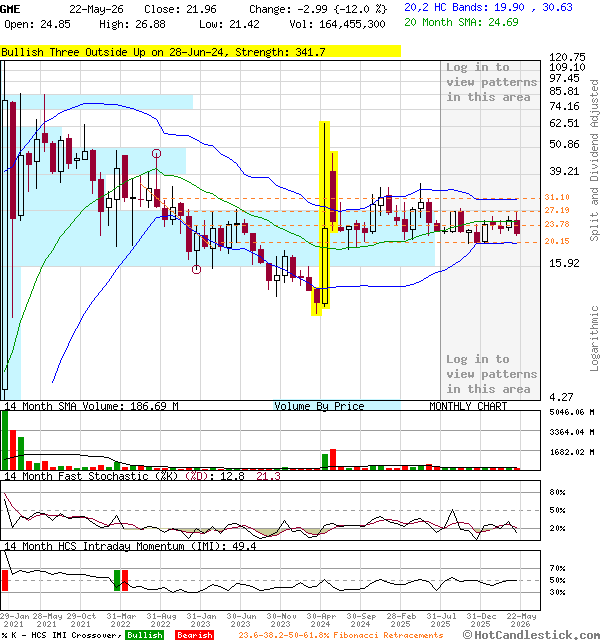Click the red Bearish legend badge

tap(194, 635)
